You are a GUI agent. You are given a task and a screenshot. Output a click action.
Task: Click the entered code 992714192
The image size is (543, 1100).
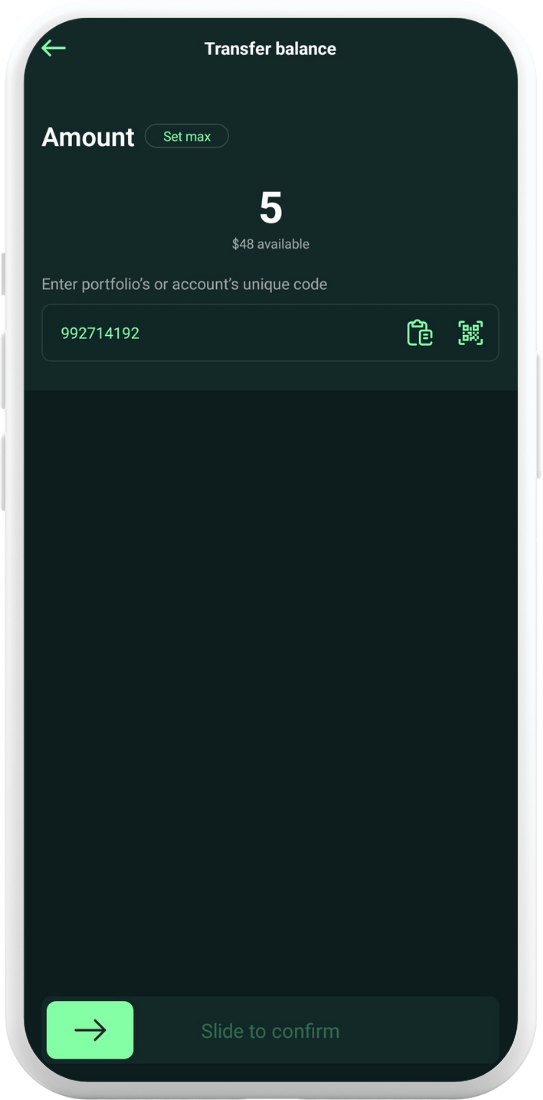(x=100, y=333)
